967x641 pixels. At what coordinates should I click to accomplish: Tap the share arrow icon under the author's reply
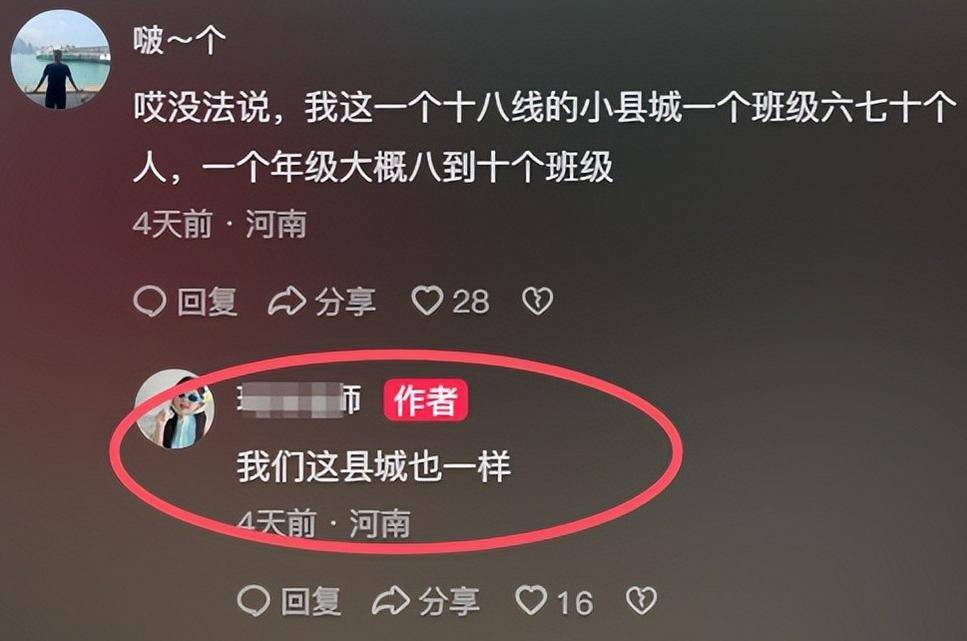(x=391, y=601)
